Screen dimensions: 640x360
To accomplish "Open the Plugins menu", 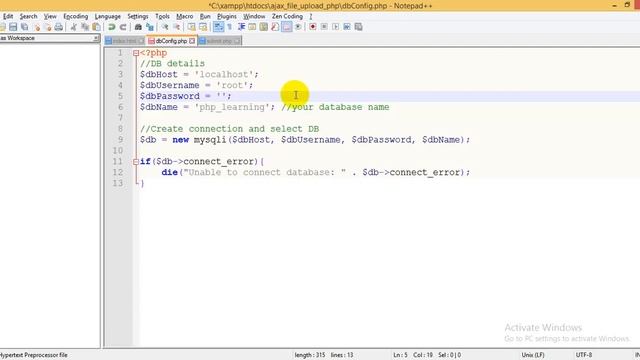I will click(x=227, y=16).
